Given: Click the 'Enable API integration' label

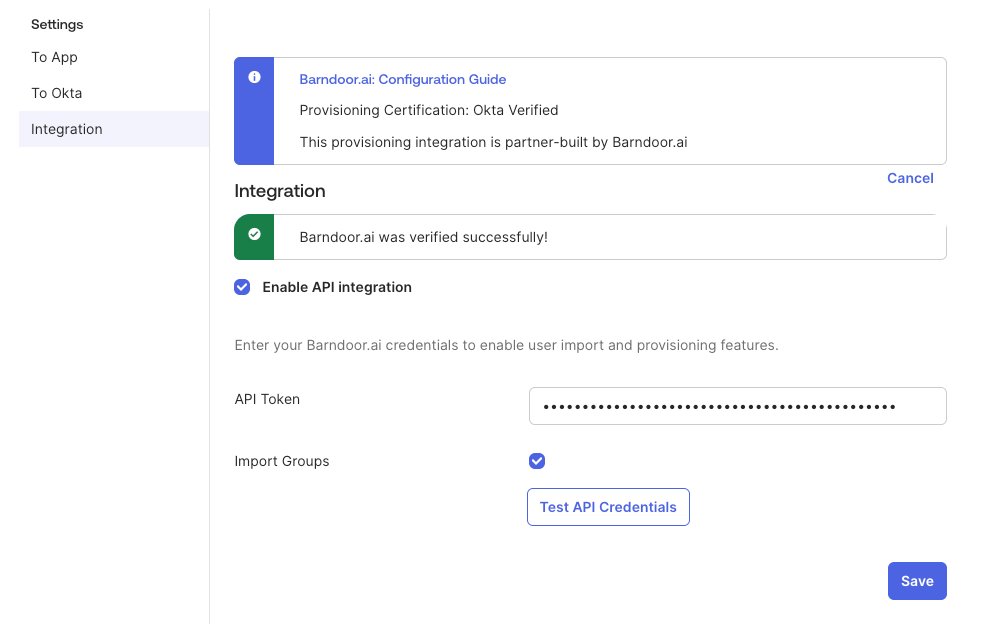Looking at the screenshot, I should (x=337, y=288).
